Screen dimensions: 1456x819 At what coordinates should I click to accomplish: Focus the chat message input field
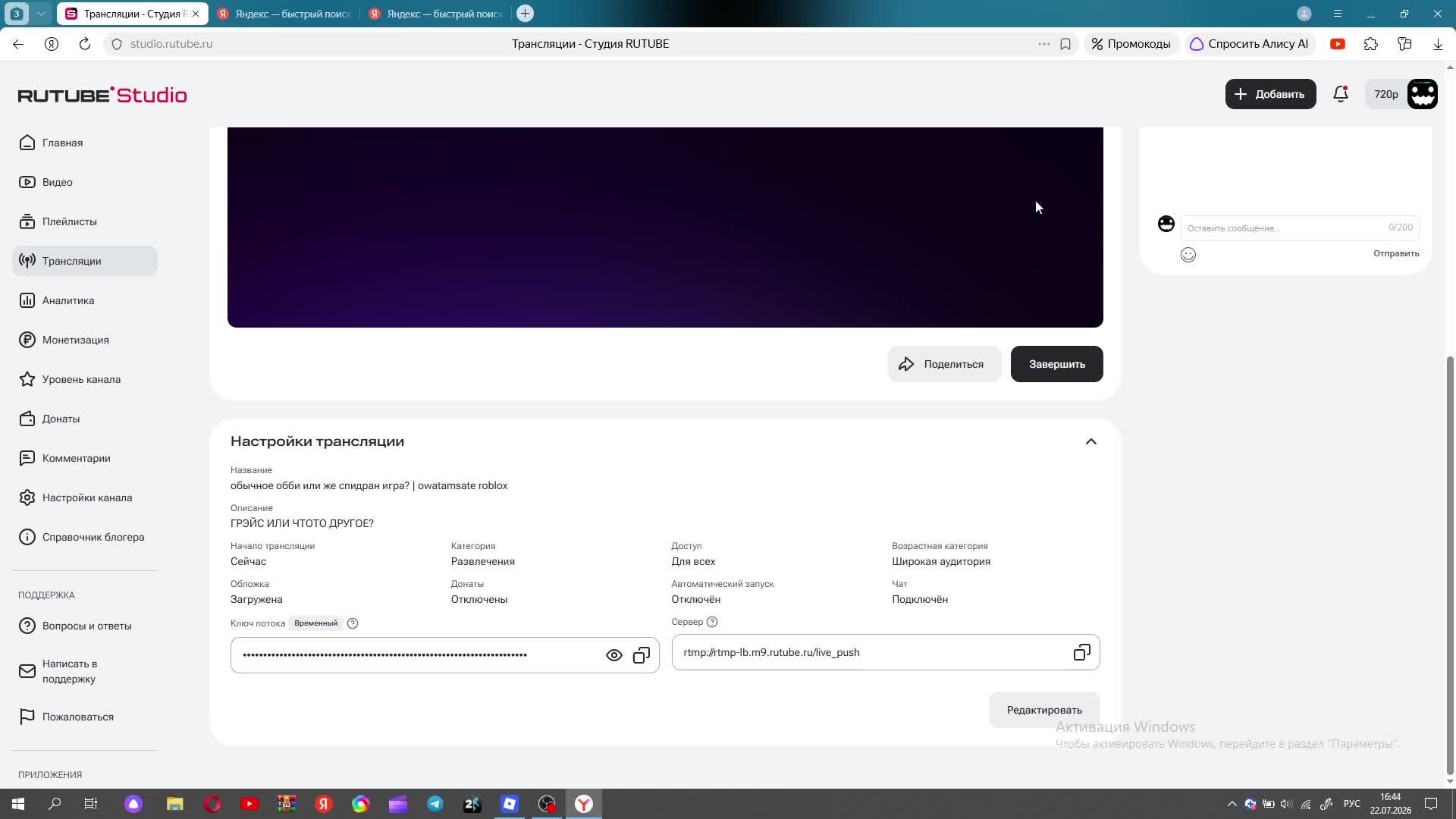tap(1300, 227)
